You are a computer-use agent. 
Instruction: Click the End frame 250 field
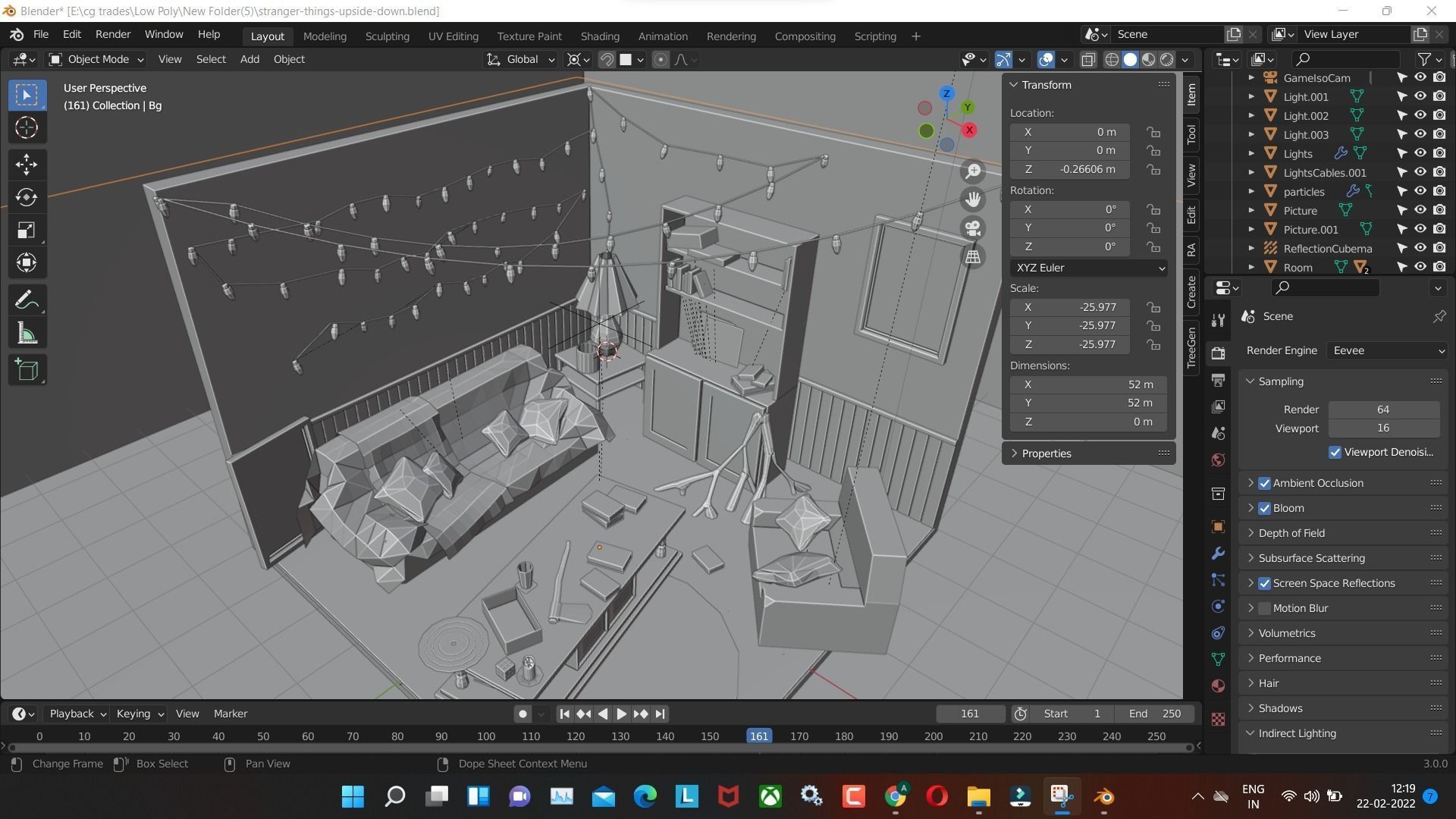coord(1154,714)
